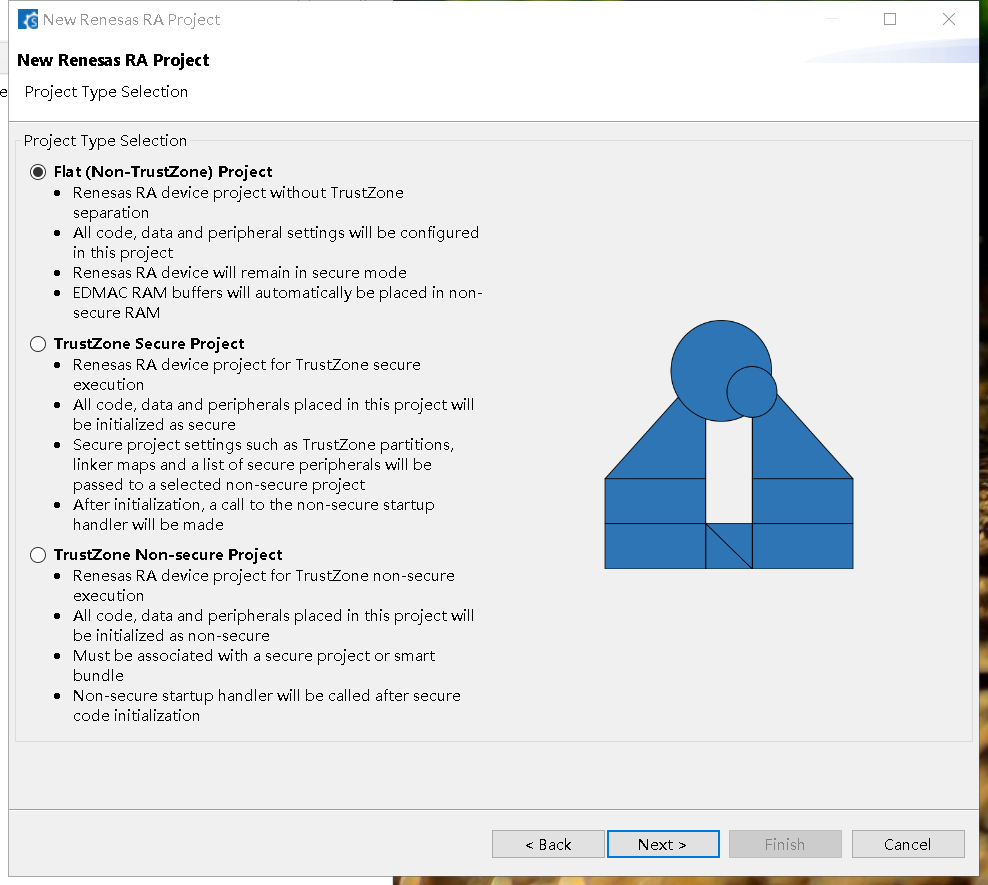988x885 pixels.
Task: Click the bullet ending "be initialized as secure"
Action: 273,414
